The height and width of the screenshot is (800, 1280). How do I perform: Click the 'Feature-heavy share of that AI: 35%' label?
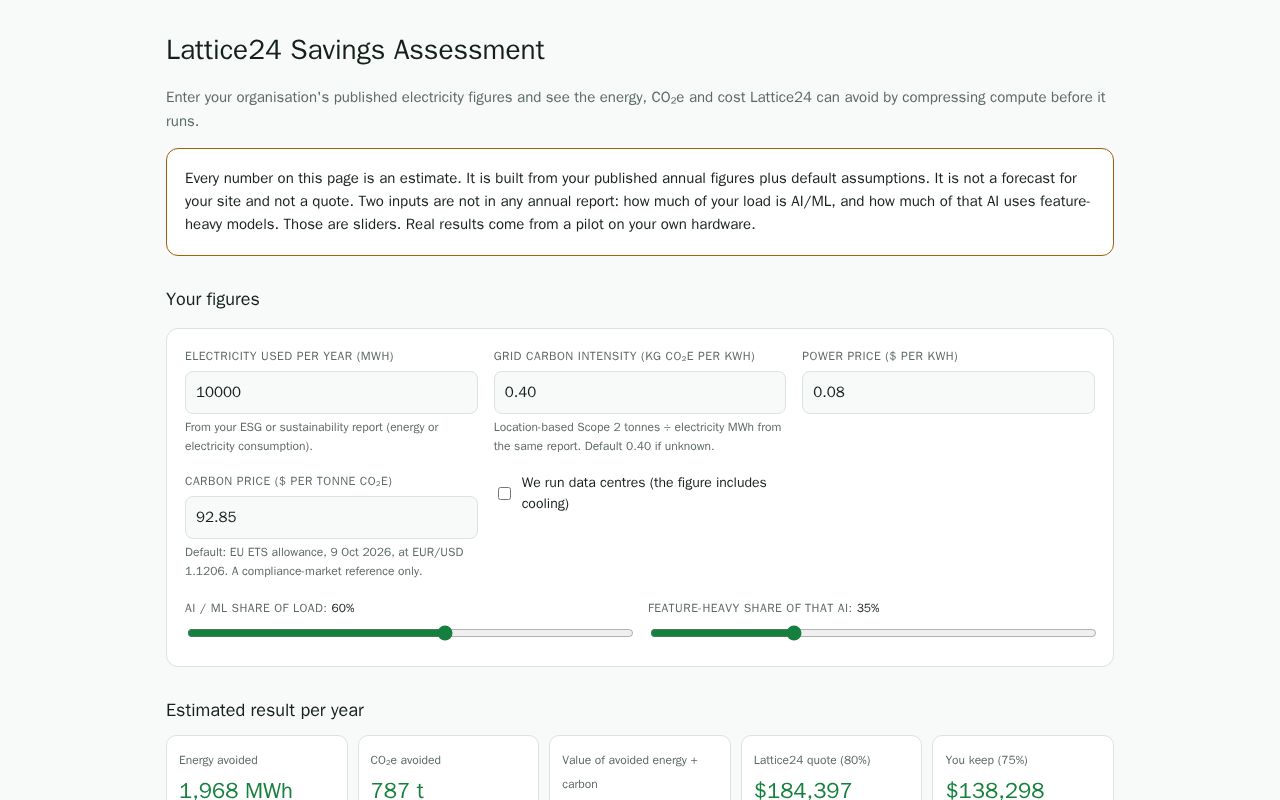point(764,608)
